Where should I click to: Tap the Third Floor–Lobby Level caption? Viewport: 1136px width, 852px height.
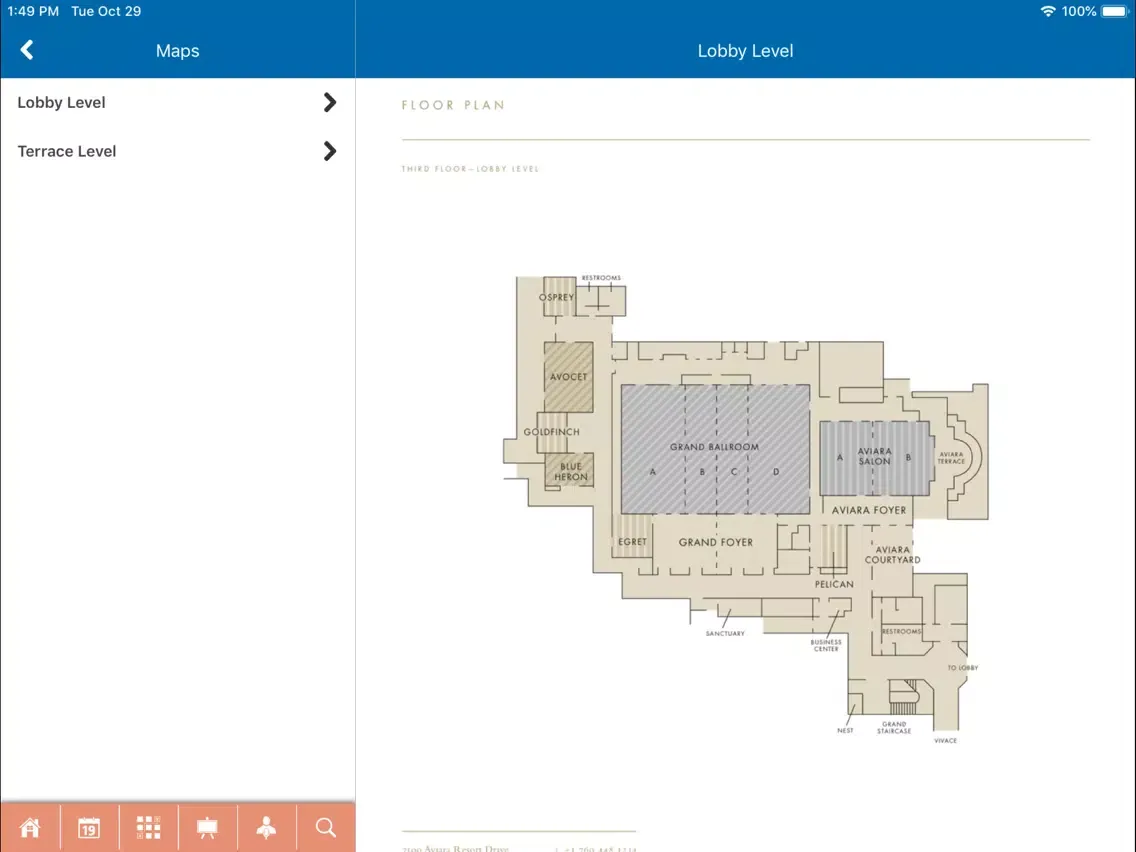tap(470, 169)
